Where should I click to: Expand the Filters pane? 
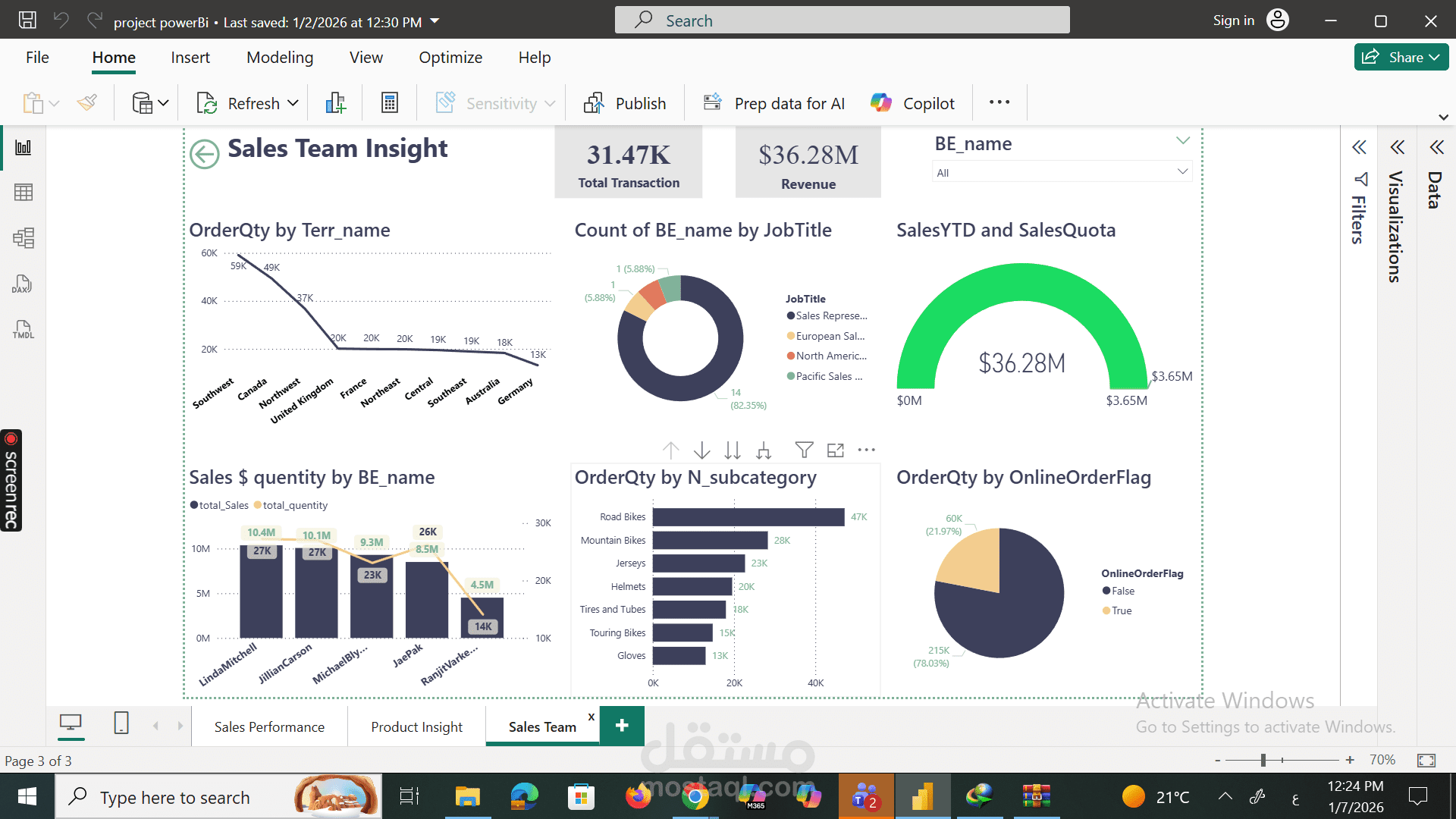click(1359, 147)
